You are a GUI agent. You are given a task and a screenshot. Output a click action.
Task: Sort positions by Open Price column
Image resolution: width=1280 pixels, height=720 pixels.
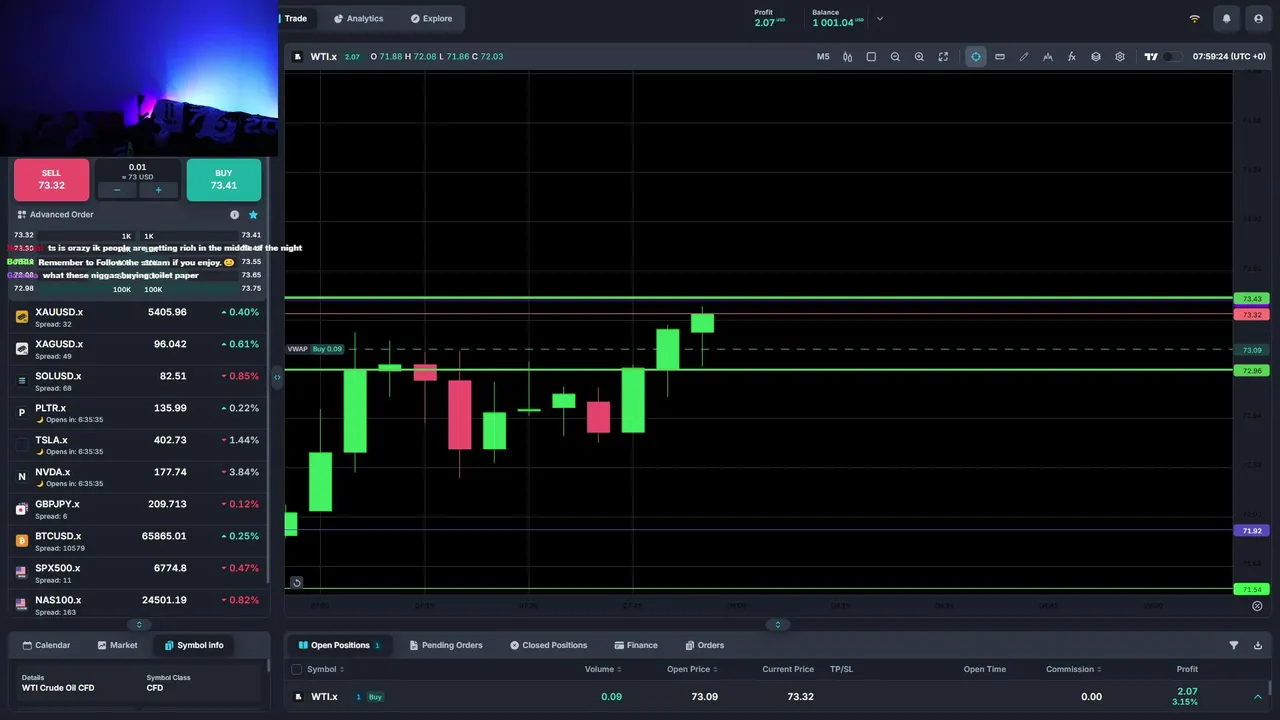692,669
